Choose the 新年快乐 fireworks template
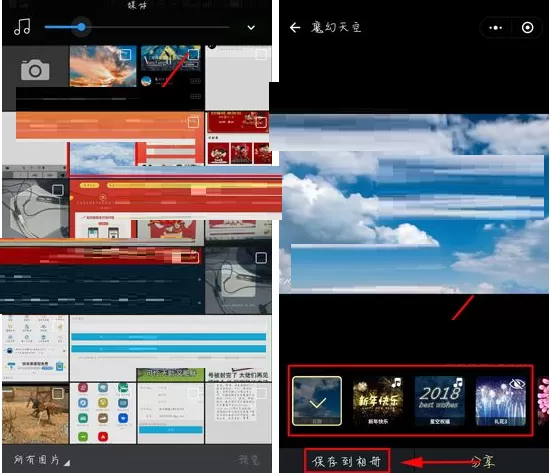 (378, 401)
